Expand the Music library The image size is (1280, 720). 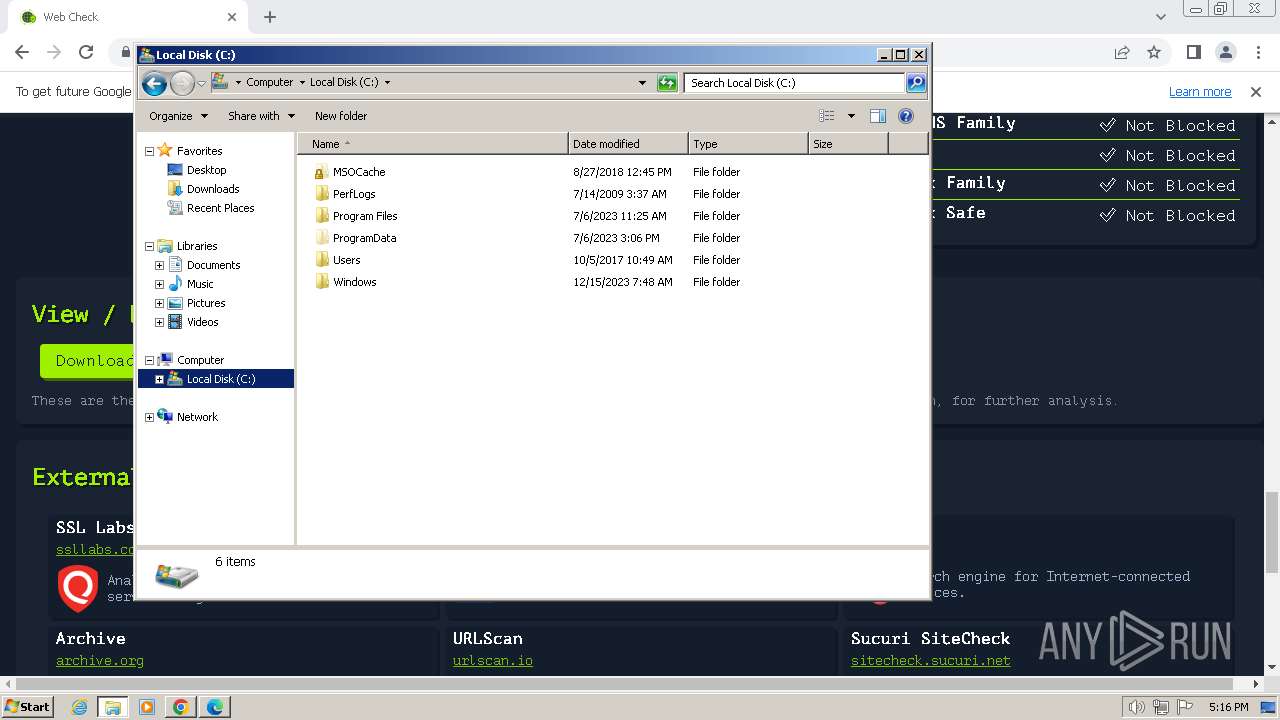click(159, 284)
